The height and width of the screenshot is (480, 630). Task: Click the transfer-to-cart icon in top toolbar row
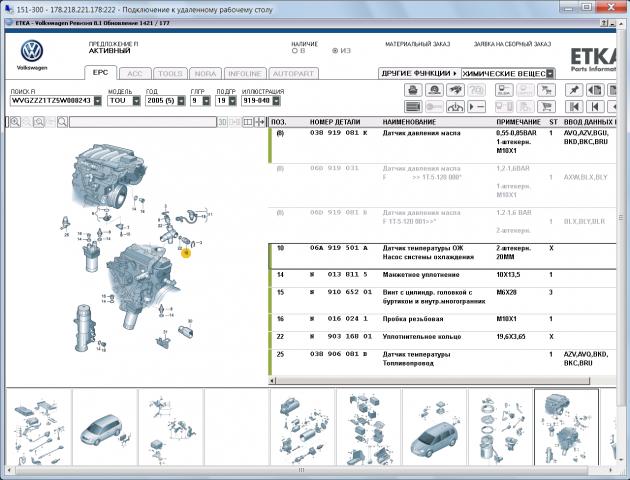546,90
